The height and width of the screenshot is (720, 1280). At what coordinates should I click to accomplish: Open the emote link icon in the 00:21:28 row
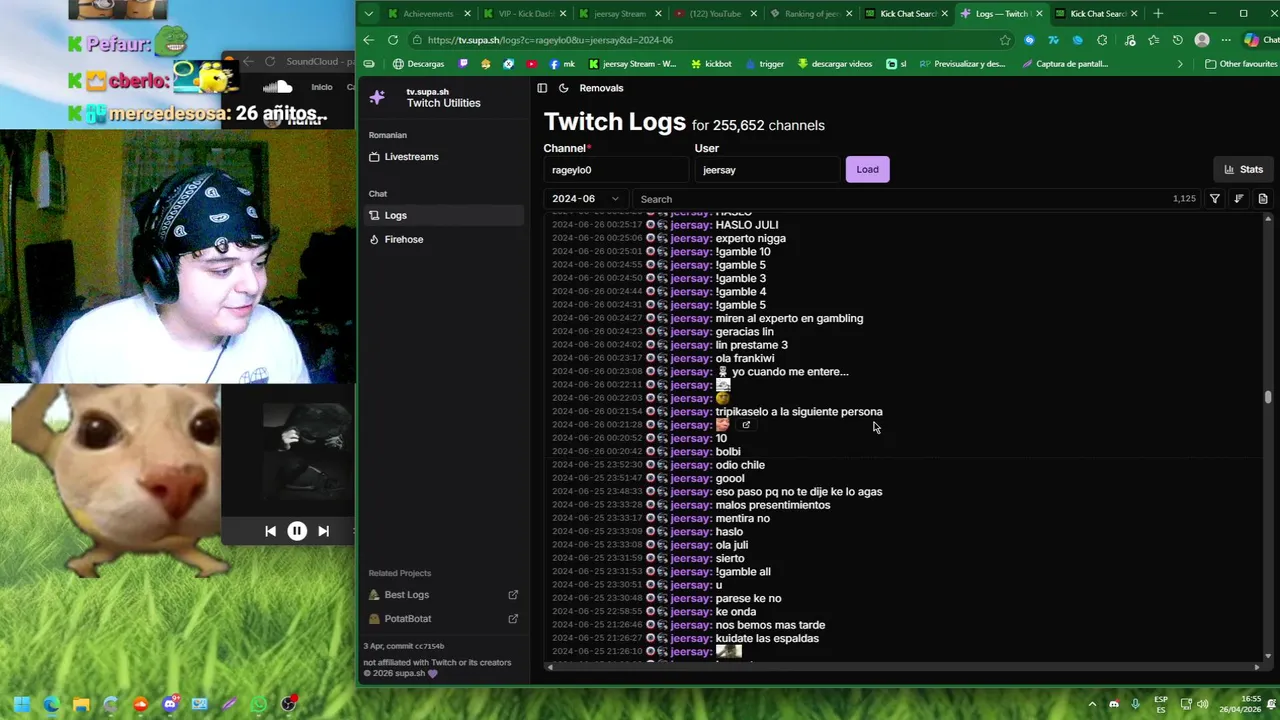tap(746, 425)
